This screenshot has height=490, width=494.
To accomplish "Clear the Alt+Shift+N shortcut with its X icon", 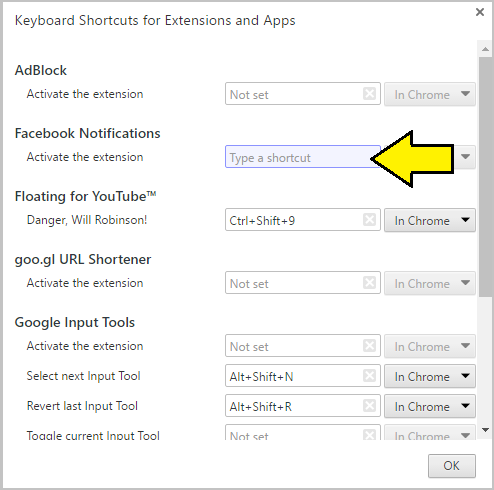I will [369, 376].
